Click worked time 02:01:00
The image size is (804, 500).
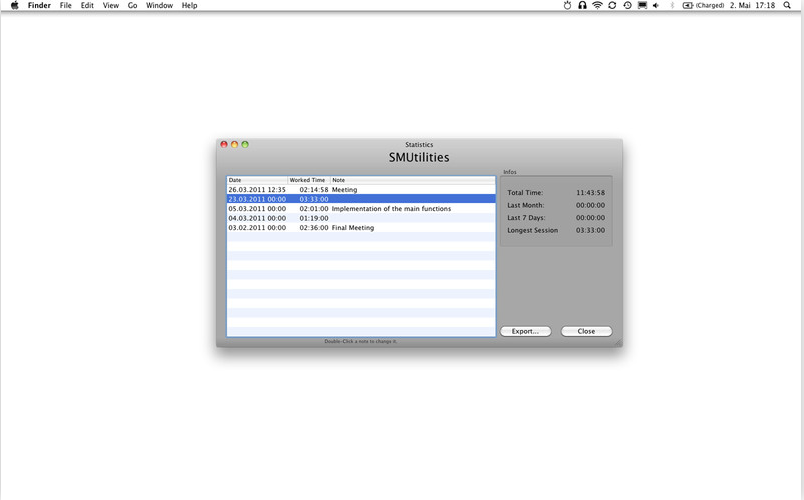click(x=314, y=209)
